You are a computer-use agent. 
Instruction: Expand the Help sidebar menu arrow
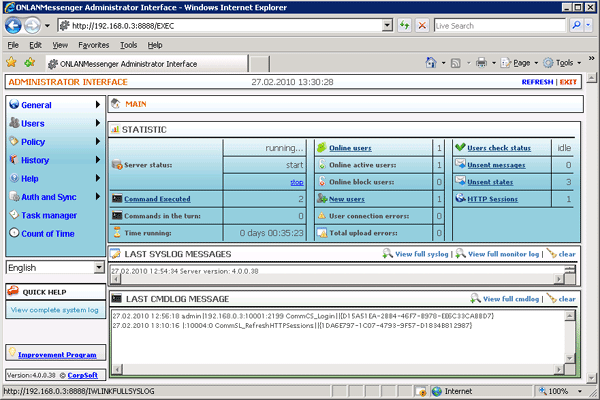(98, 178)
